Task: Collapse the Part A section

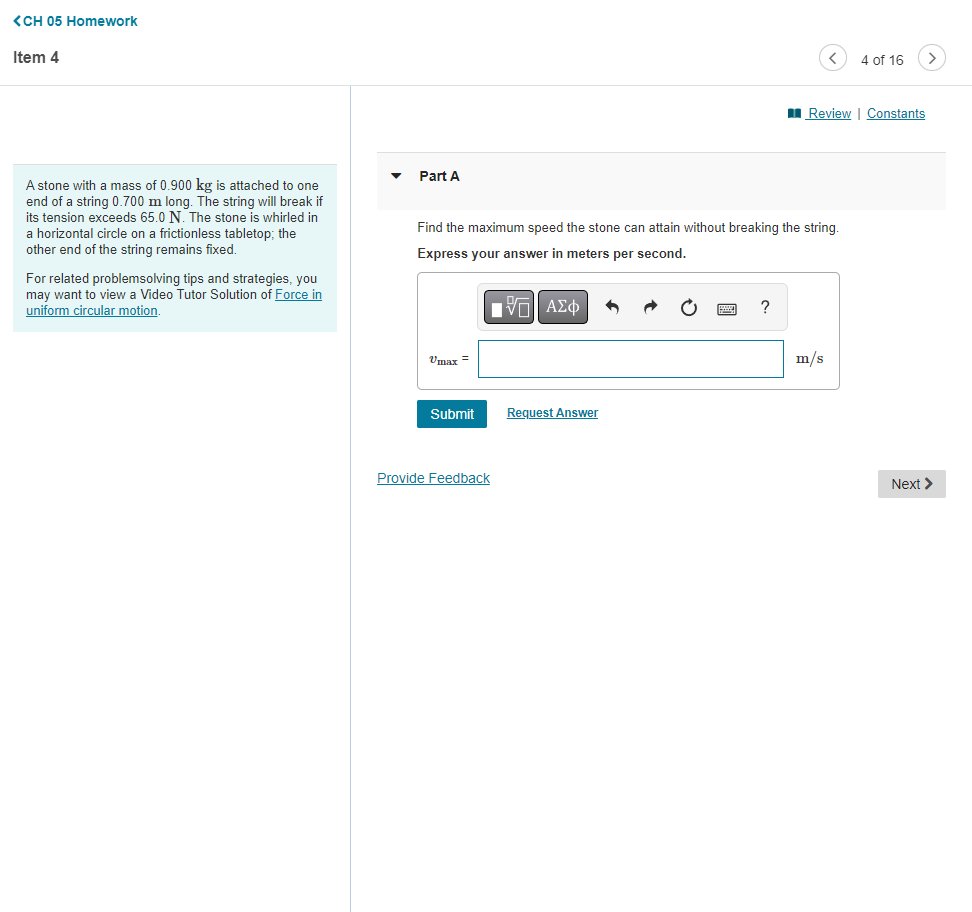Action: click(x=396, y=176)
